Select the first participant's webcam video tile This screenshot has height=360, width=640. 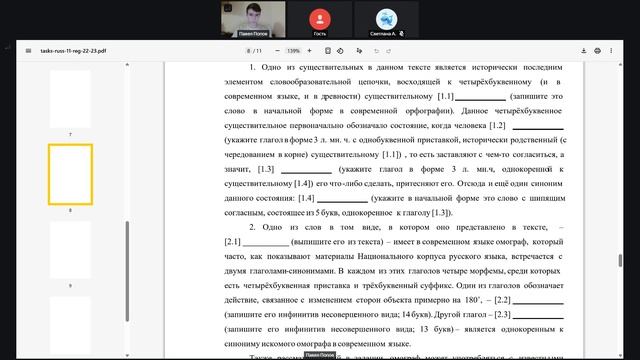click(253, 19)
